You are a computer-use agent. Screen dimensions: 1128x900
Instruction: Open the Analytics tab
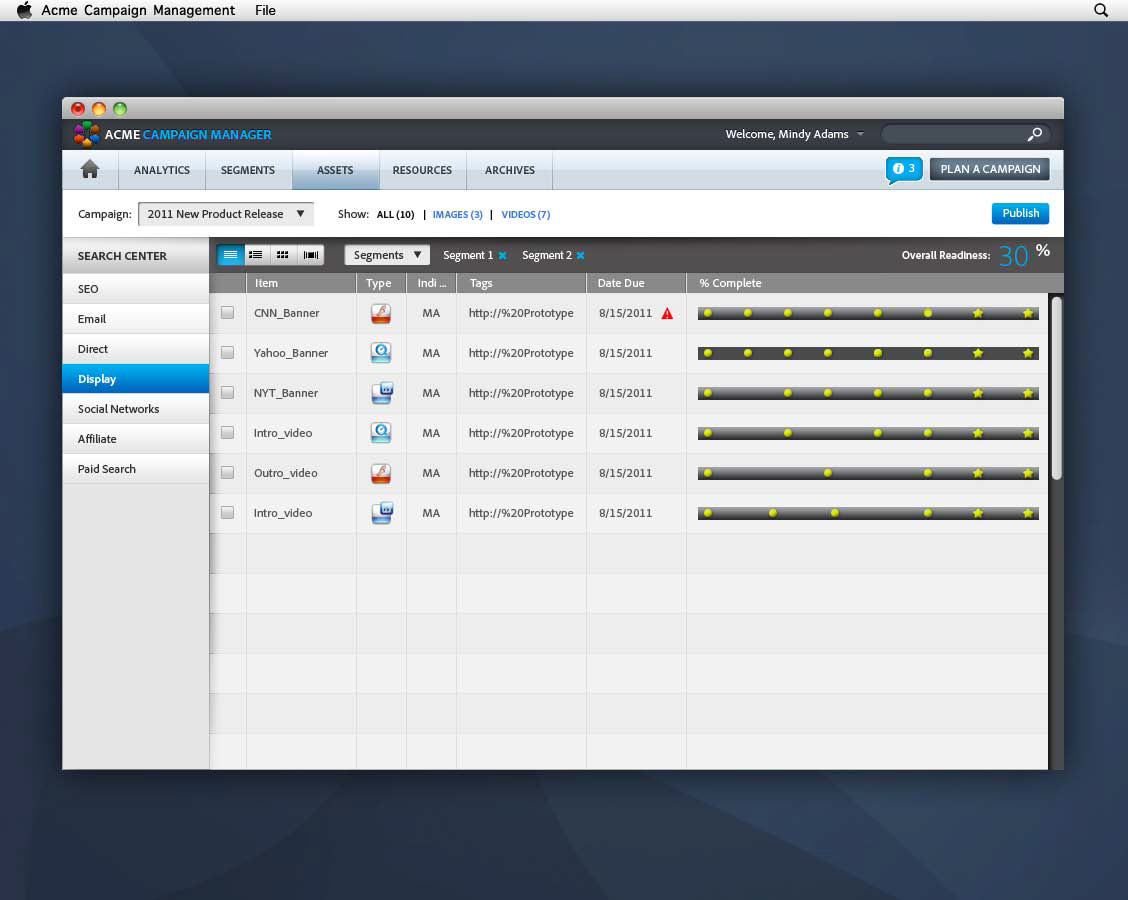[x=162, y=171]
